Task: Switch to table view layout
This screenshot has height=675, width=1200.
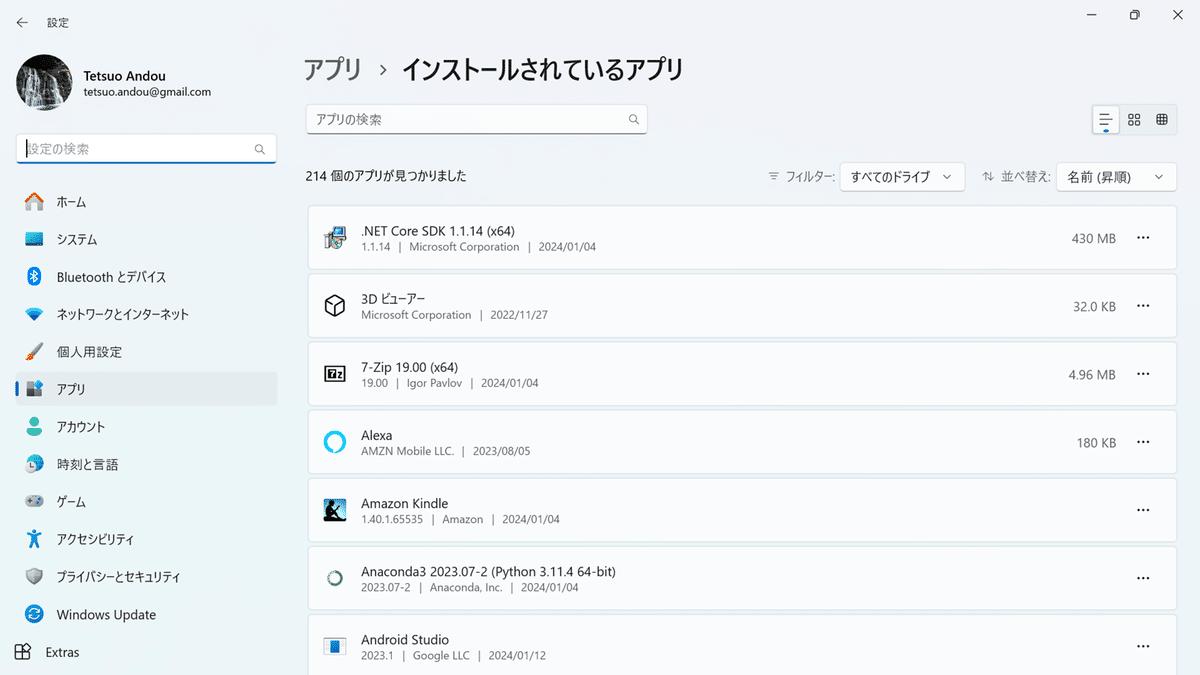Action: (1162, 119)
